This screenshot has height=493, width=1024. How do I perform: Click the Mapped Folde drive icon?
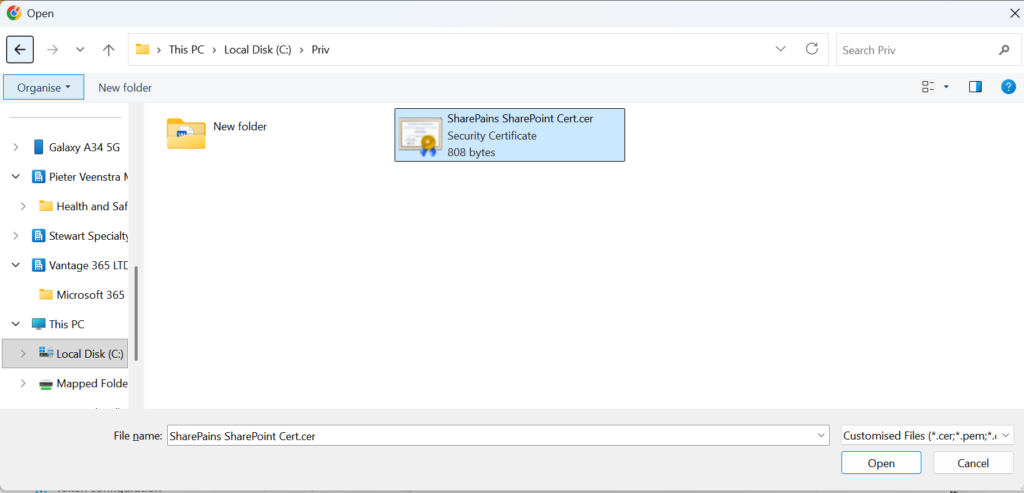tap(46, 383)
